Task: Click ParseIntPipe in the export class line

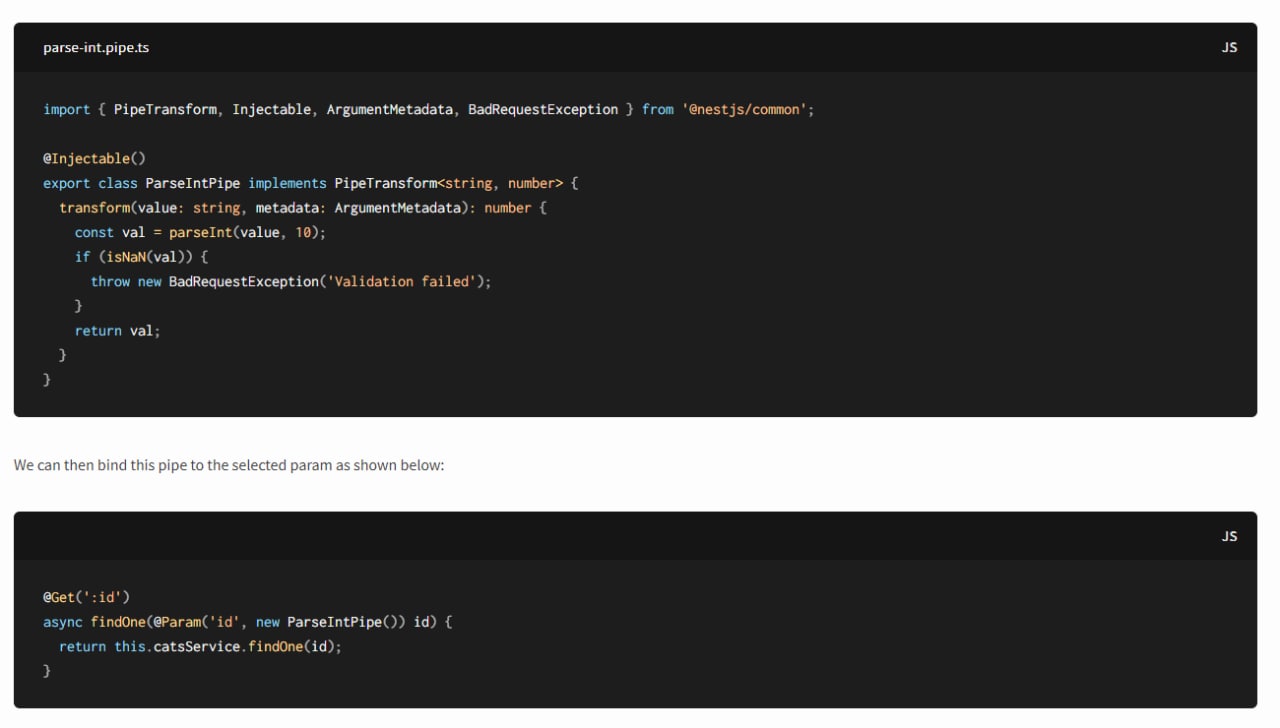Action: (x=192, y=183)
